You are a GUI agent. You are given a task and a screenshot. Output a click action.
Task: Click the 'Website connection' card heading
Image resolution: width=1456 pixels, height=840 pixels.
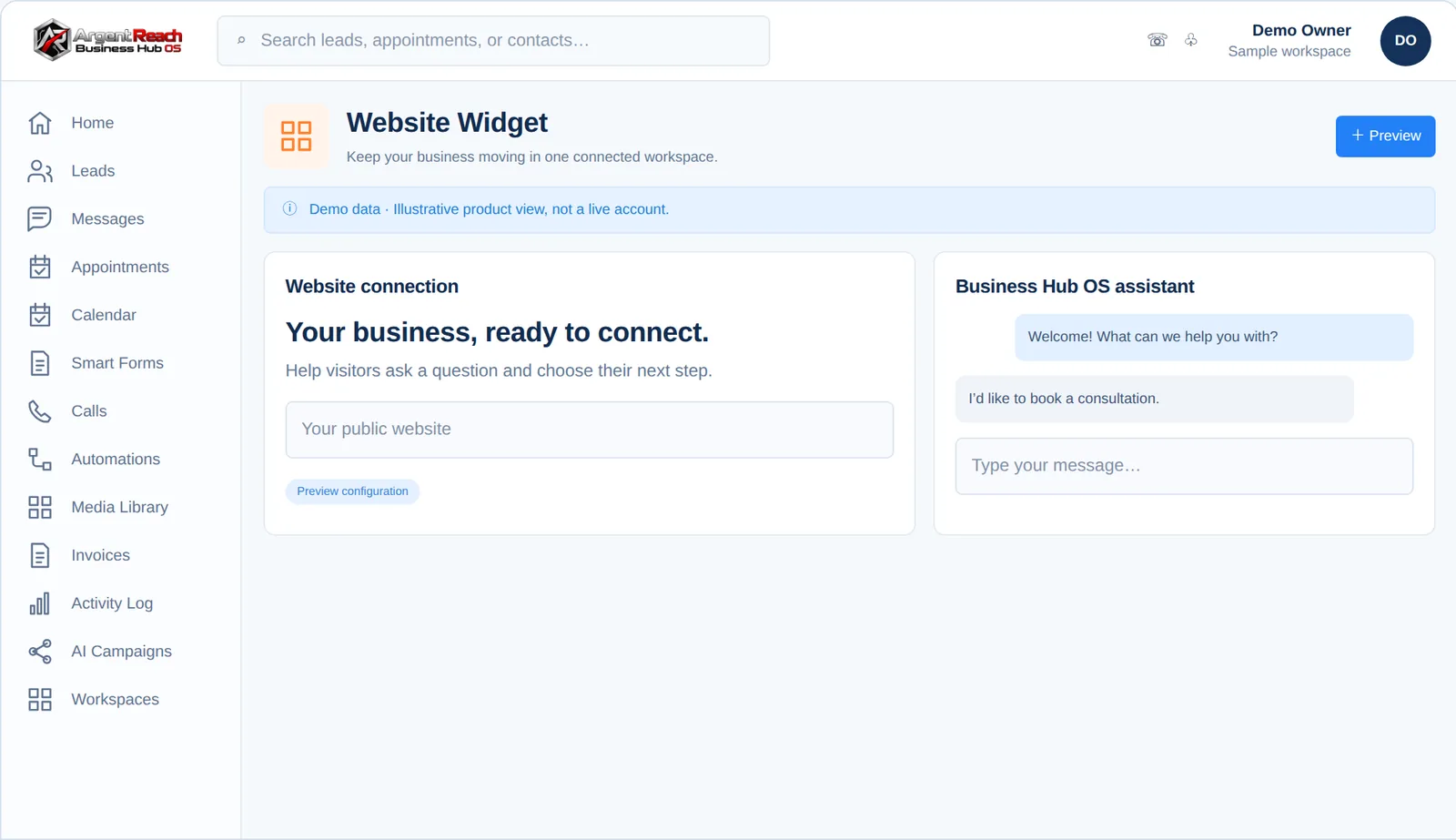[372, 287]
